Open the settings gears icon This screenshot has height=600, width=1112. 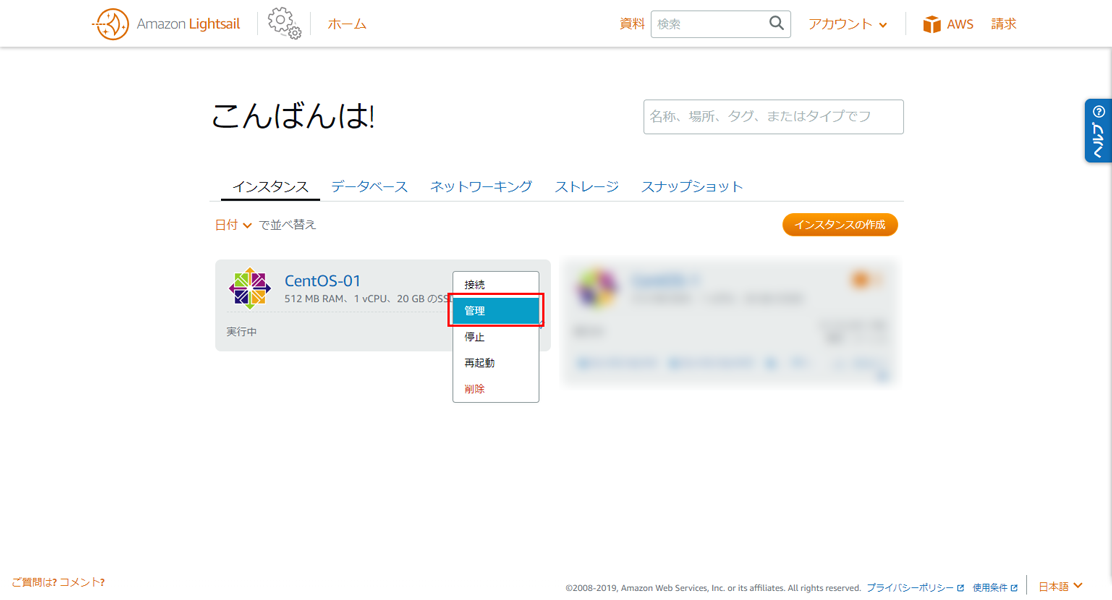click(284, 23)
